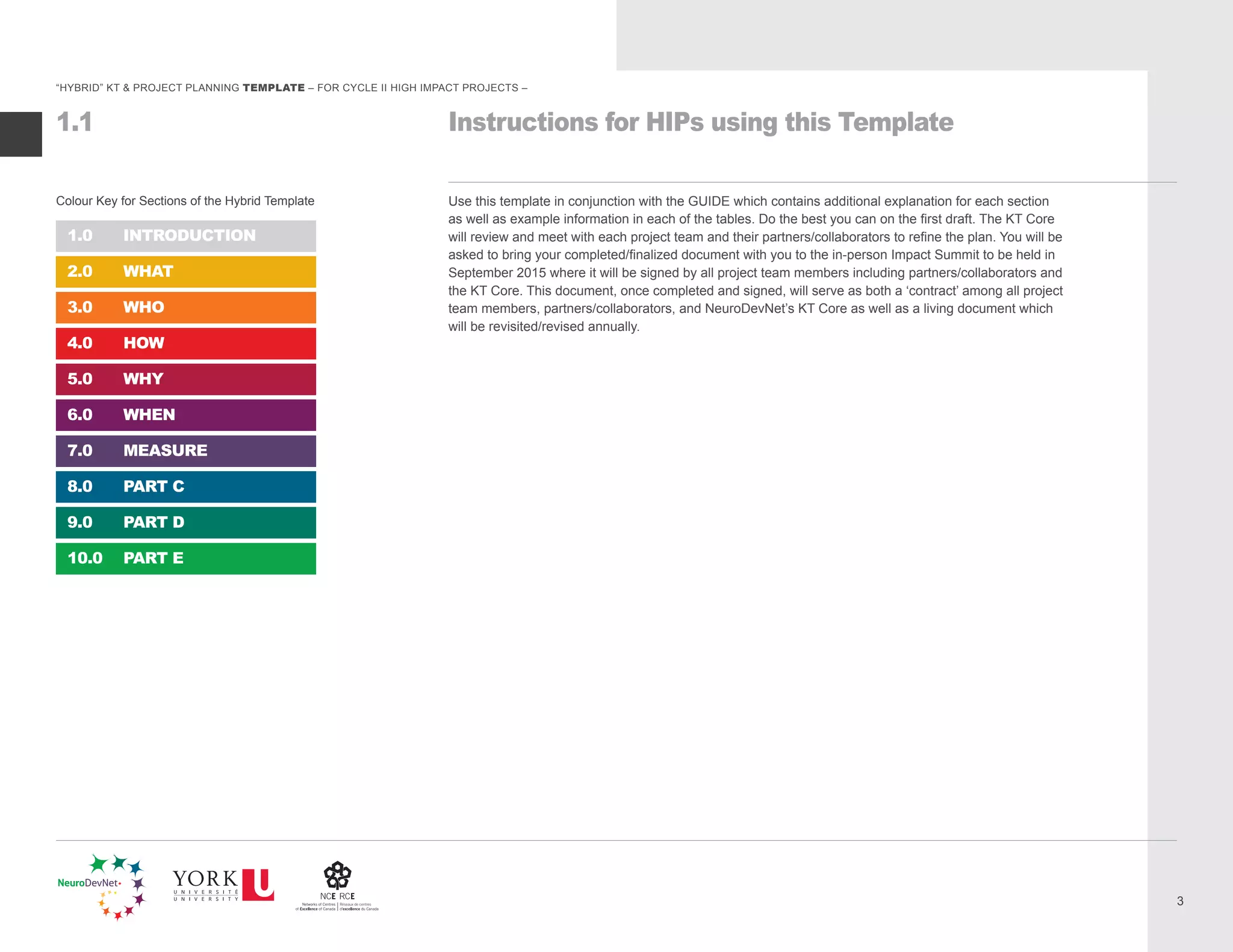The width and height of the screenshot is (1233, 952).
Task: Click the dark gray section marker block
Action: pos(20,134)
